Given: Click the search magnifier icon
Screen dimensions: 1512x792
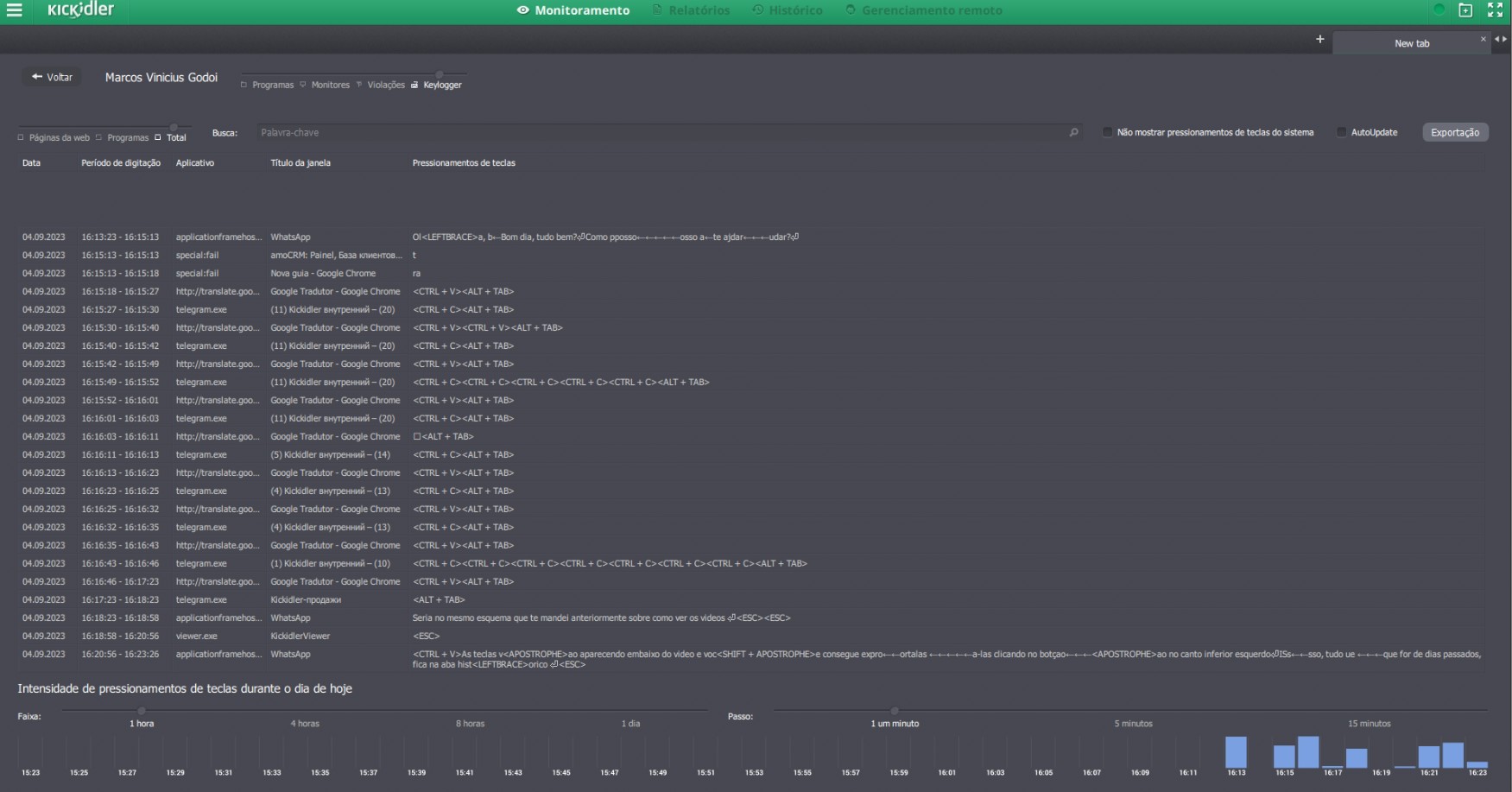Looking at the screenshot, I should 1073,133.
